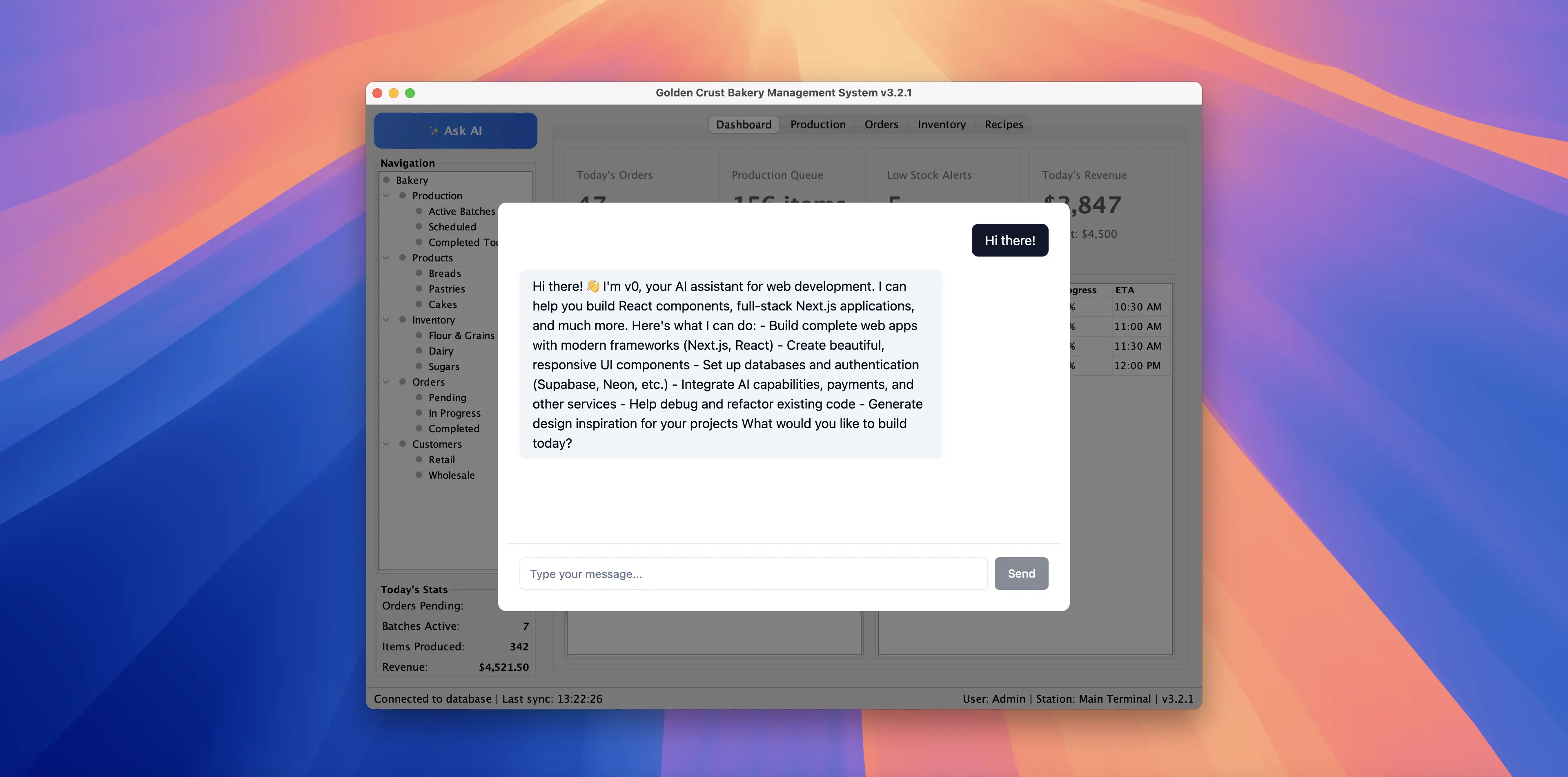
Task: Select the Cakes item icon
Action: click(x=419, y=304)
